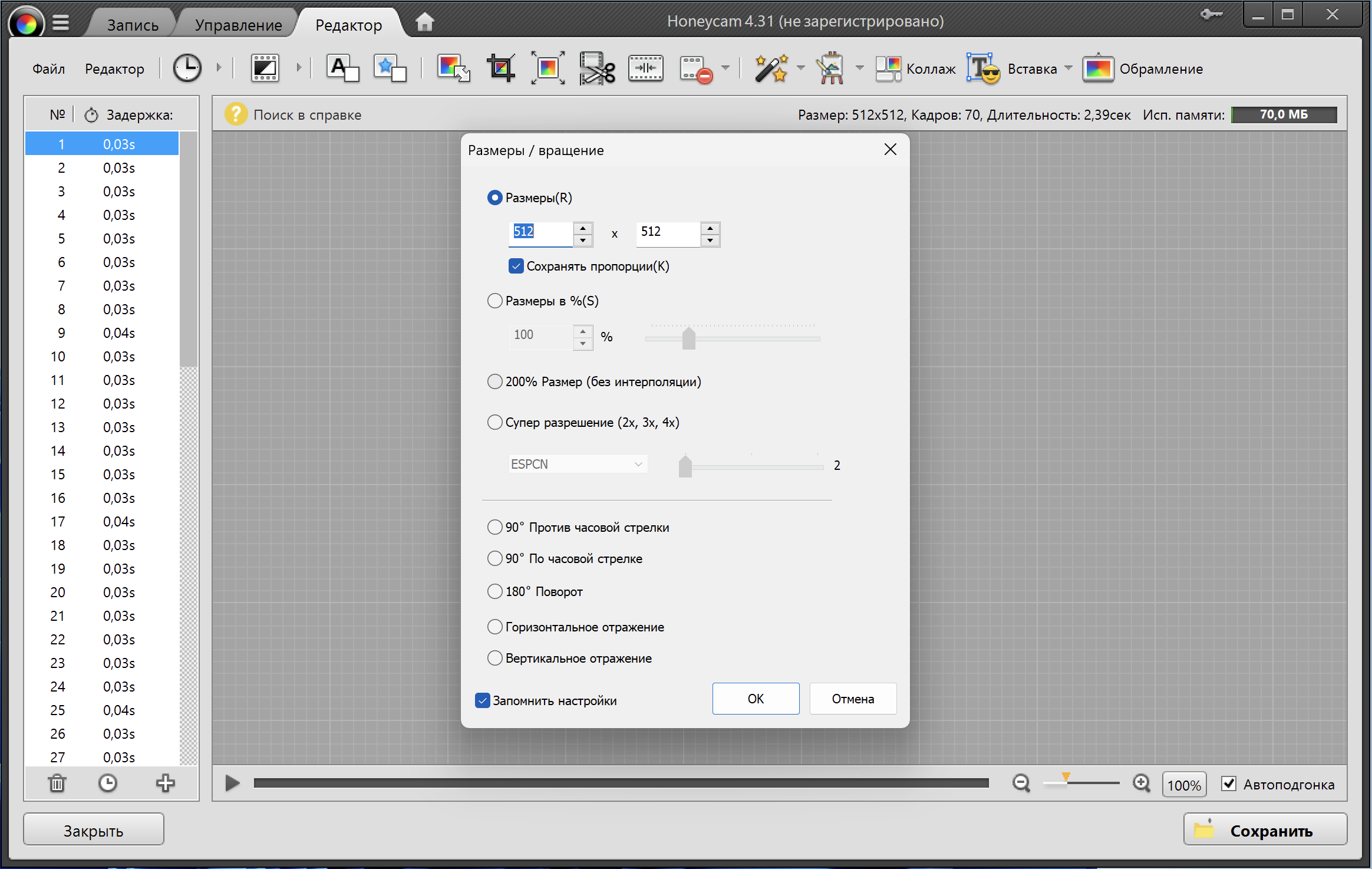Screen dimensions: 1372x869
Task: Switch to the Запись tab
Action: (133, 25)
